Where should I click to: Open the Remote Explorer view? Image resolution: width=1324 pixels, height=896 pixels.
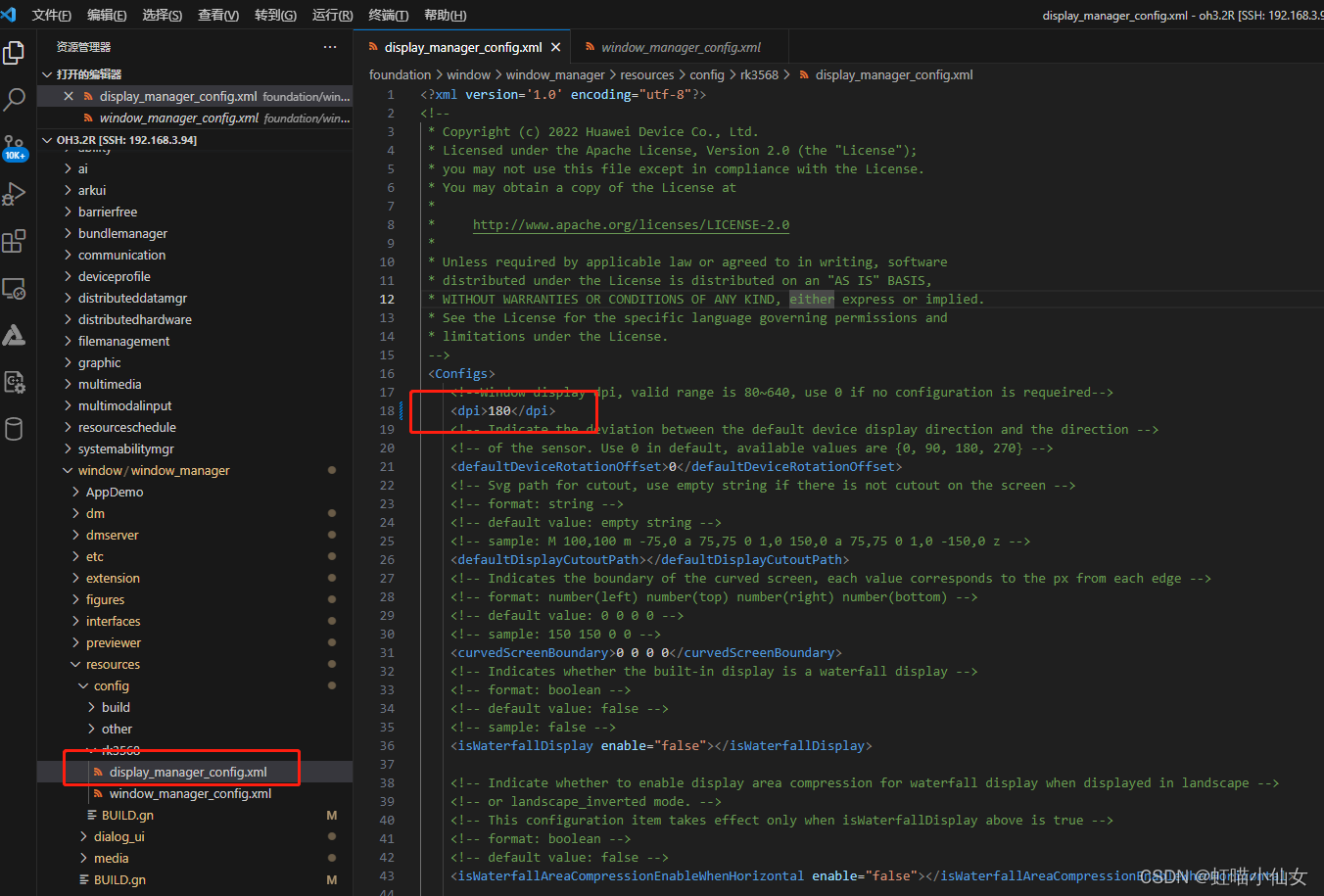coord(14,289)
